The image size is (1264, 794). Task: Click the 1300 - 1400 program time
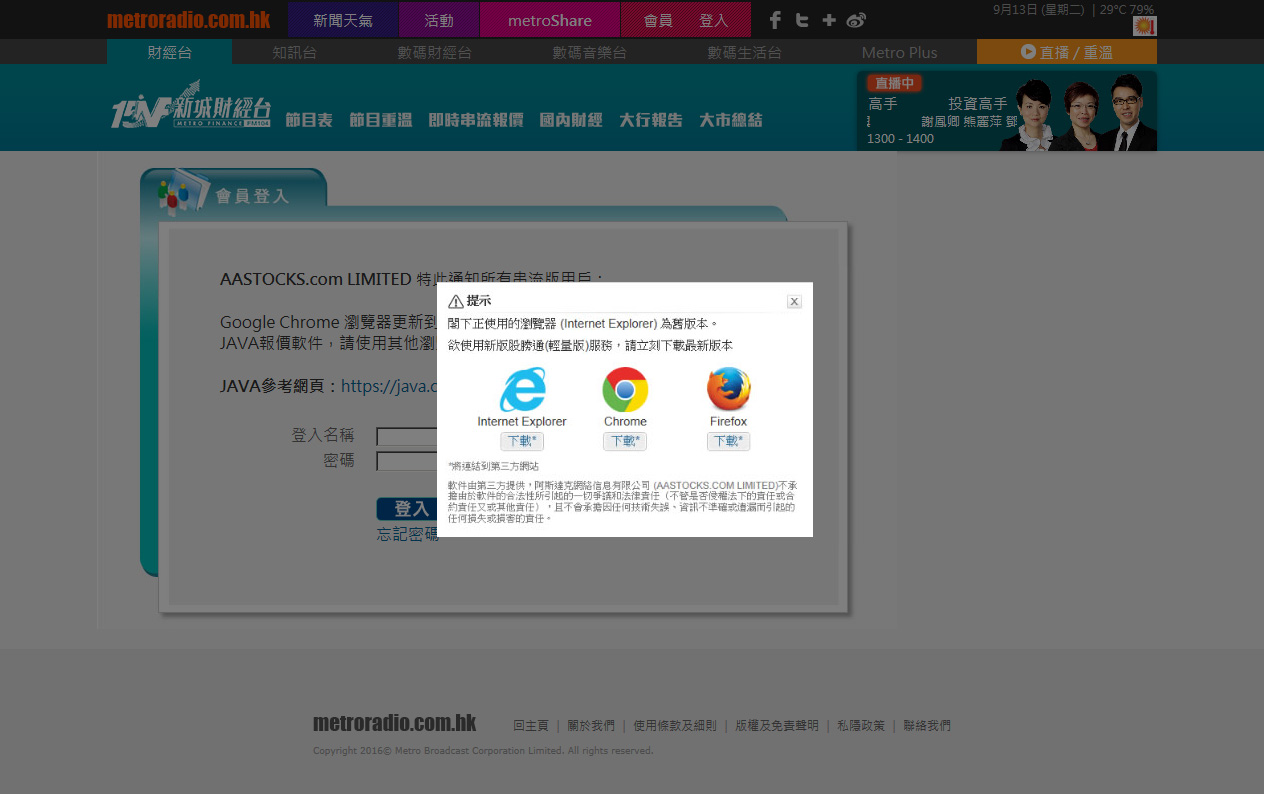[x=900, y=139]
